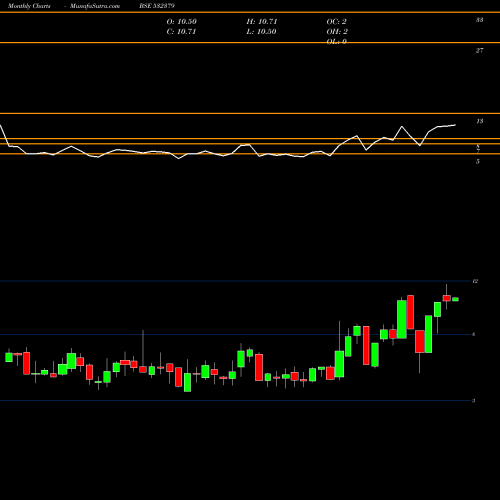Click the upper-panel axis label '27'
Image resolution: width=500 pixels, height=500 pixels.
[x=479, y=51]
